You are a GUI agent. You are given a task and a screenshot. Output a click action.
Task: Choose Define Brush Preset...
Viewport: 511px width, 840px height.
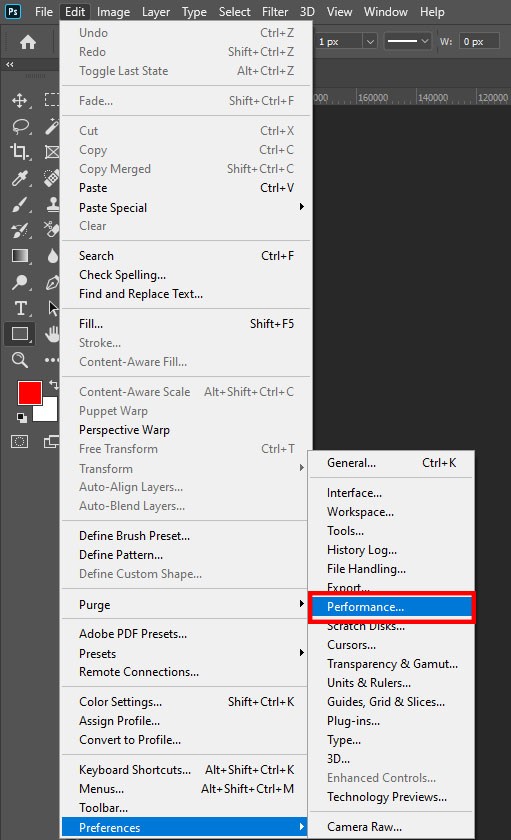coord(185,536)
